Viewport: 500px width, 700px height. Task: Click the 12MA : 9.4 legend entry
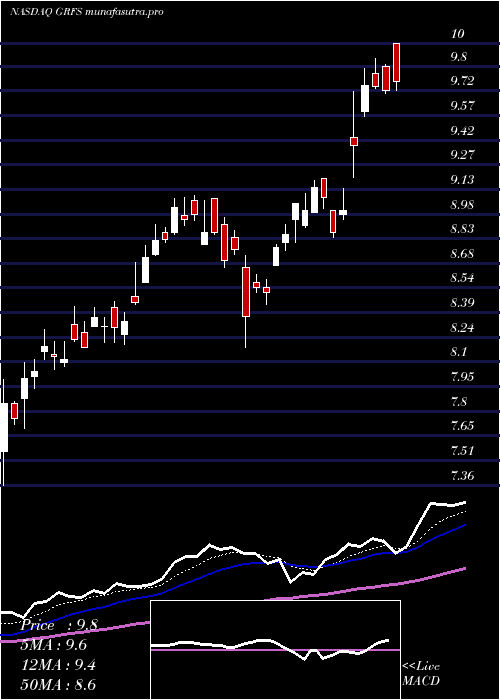click(59, 665)
